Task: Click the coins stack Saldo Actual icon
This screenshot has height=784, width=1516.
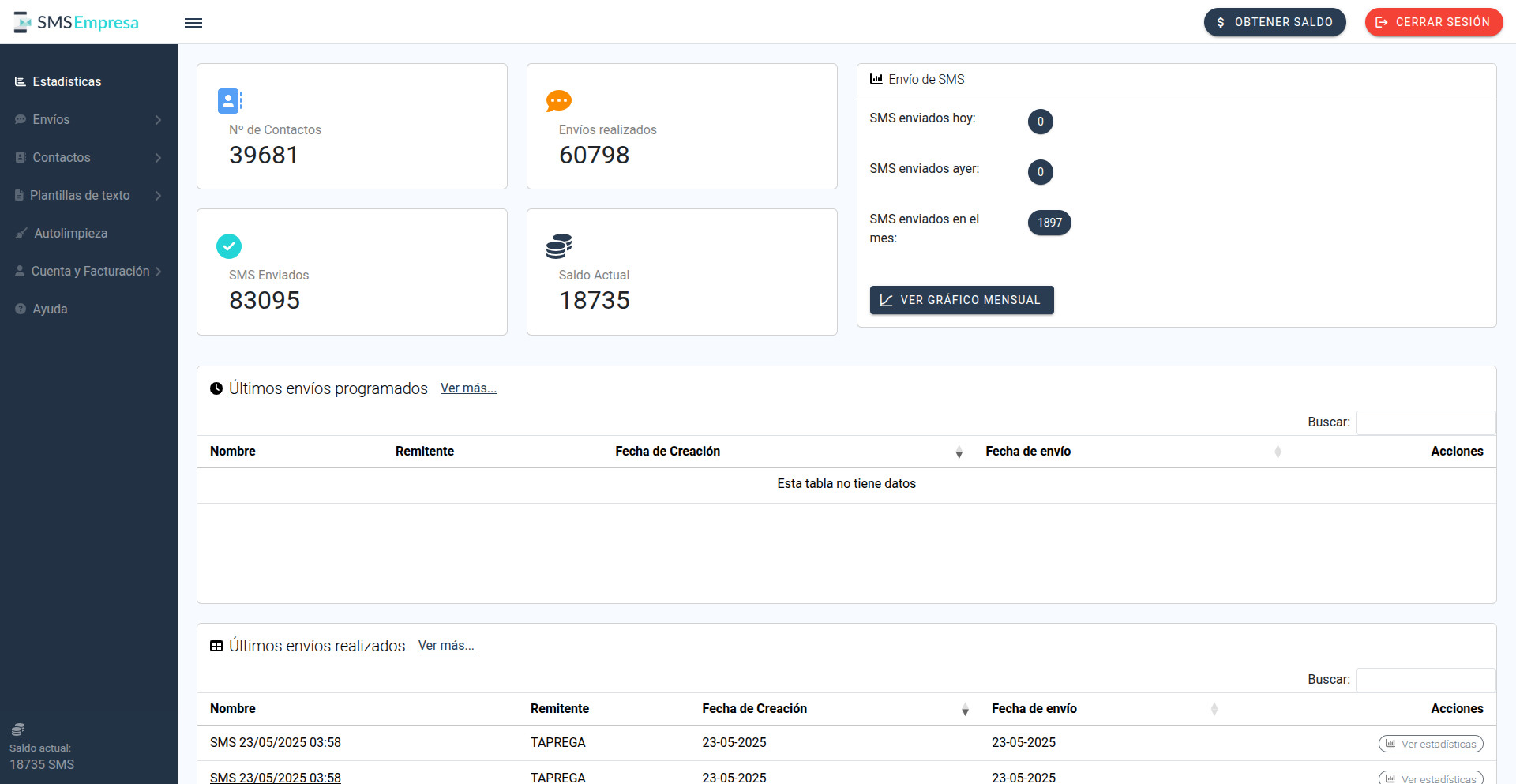Action: (x=558, y=246)
